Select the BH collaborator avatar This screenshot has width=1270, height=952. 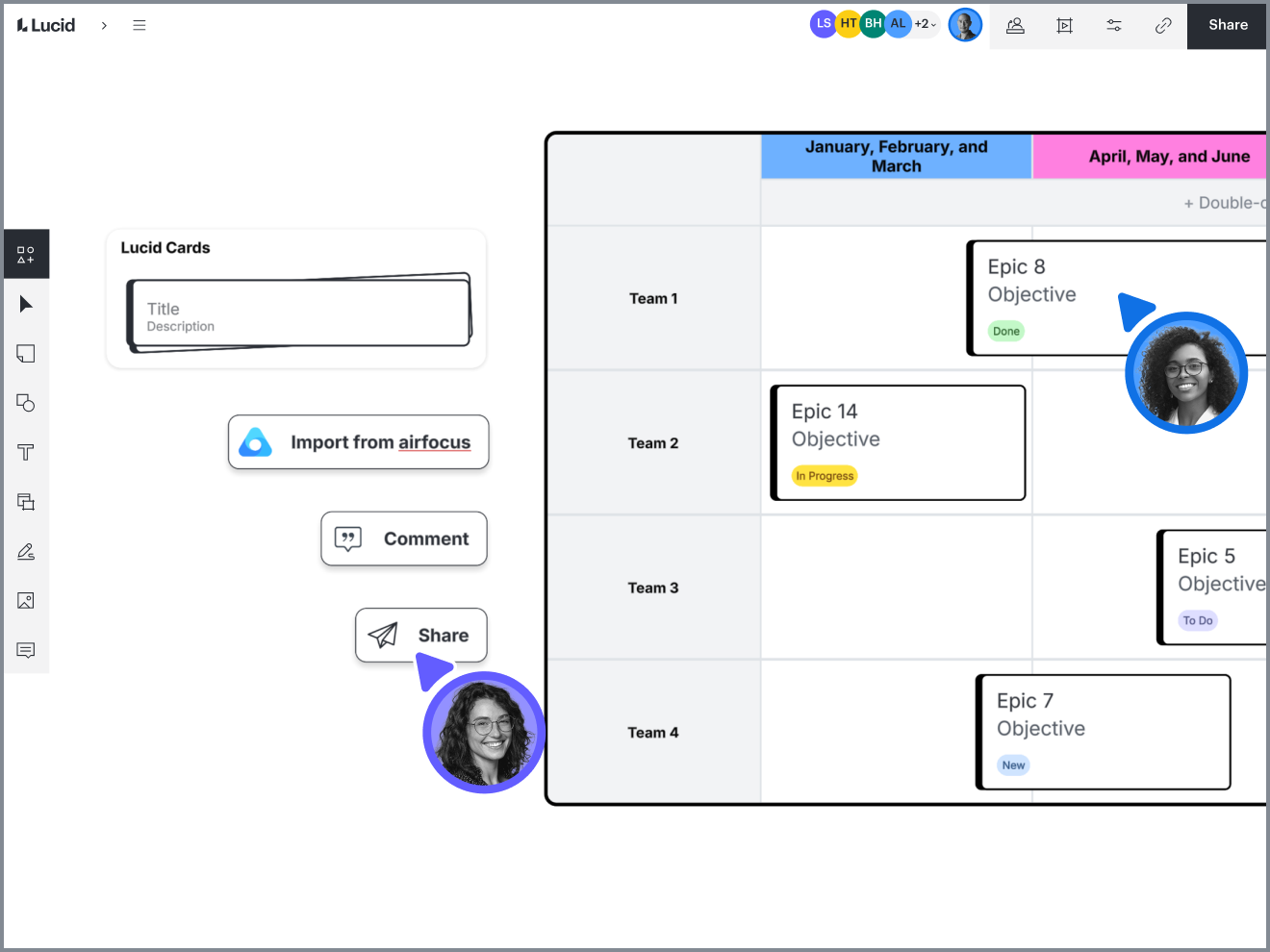(x=873, y=24)
